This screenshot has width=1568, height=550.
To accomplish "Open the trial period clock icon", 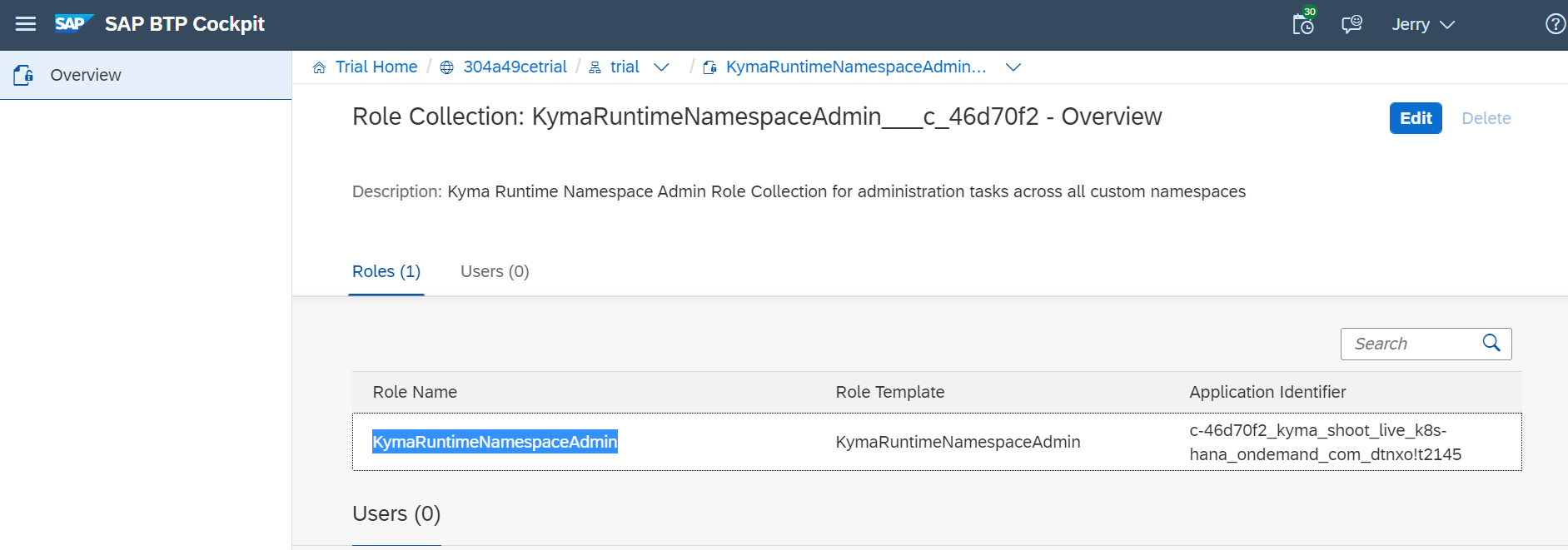I will point(1303,24).
